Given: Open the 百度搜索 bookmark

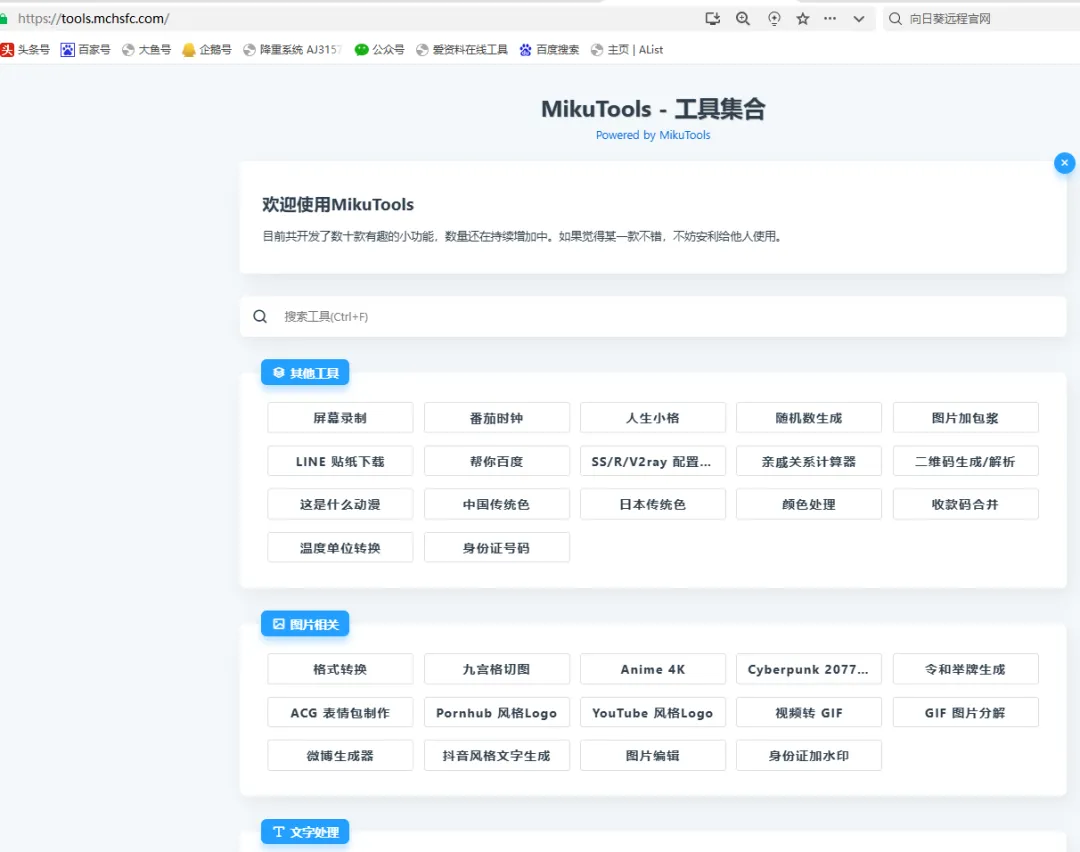Looking at the screenshot, I should tap(550, 50).
